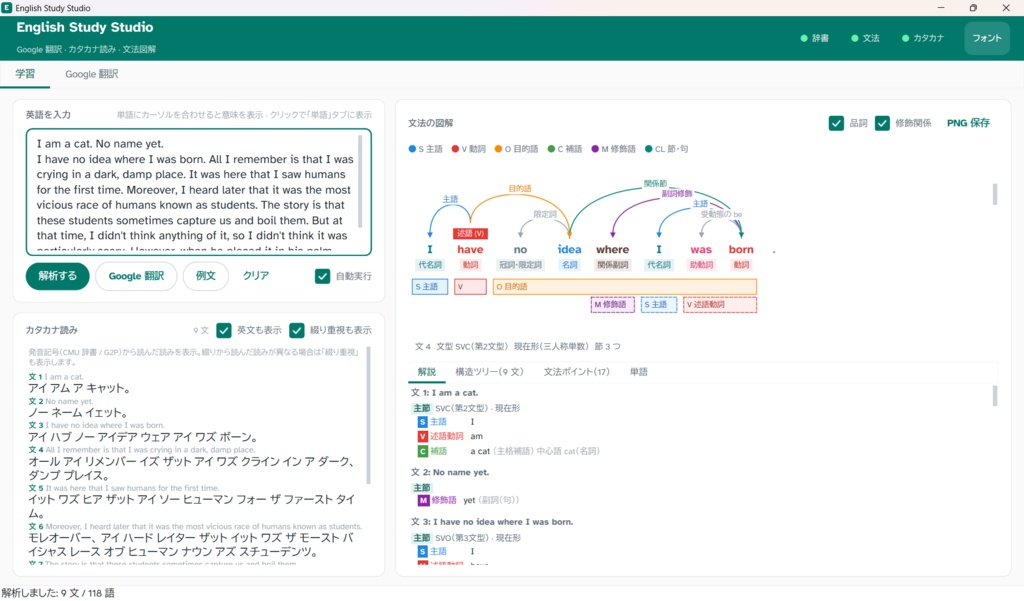This screenshot has width=1024, height=601.
Task: Uncheck 英文も表示 in the katakana panel
Action: 224,330
